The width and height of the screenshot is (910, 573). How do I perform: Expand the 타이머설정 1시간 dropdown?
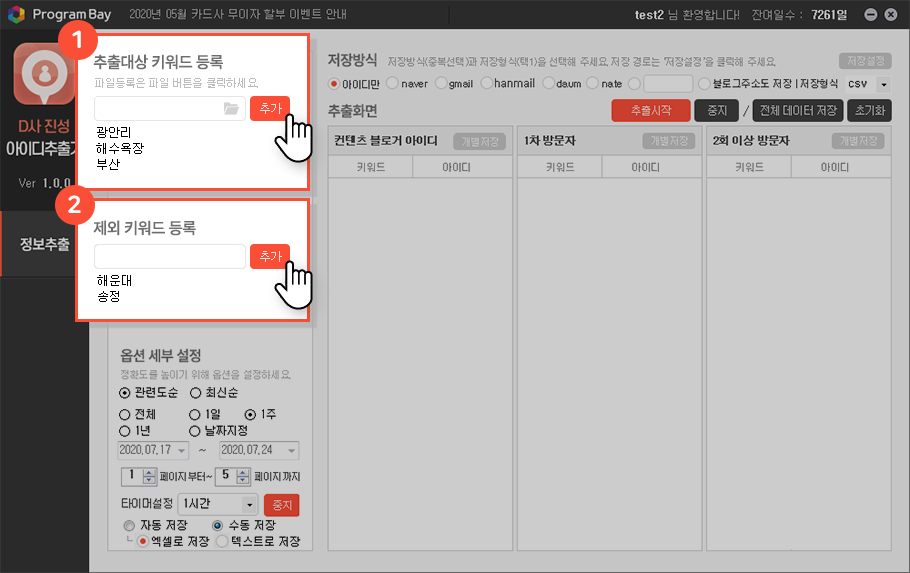pyautogui.click(x=249, y=504)
